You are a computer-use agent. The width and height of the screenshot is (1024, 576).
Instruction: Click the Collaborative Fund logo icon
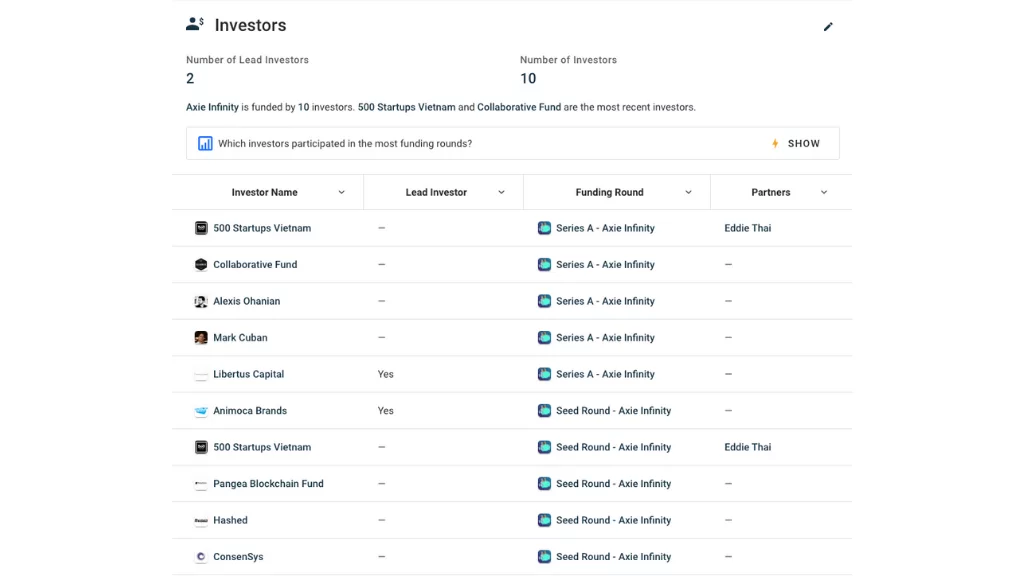coord(201,264)
